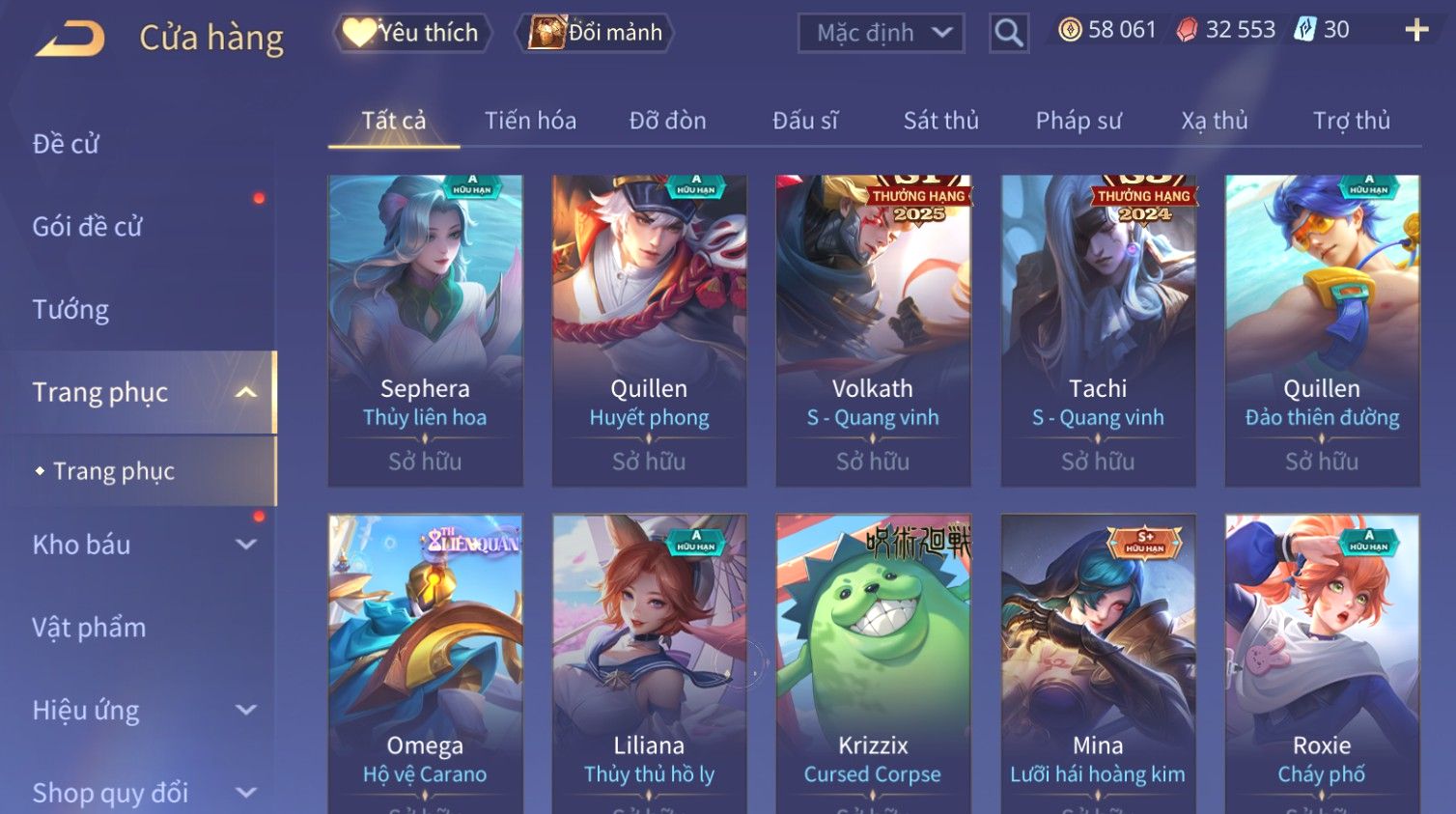1456x814 pixels.
Task: Click the gold coin balance icon
Action: click(x=1070, y=30)
